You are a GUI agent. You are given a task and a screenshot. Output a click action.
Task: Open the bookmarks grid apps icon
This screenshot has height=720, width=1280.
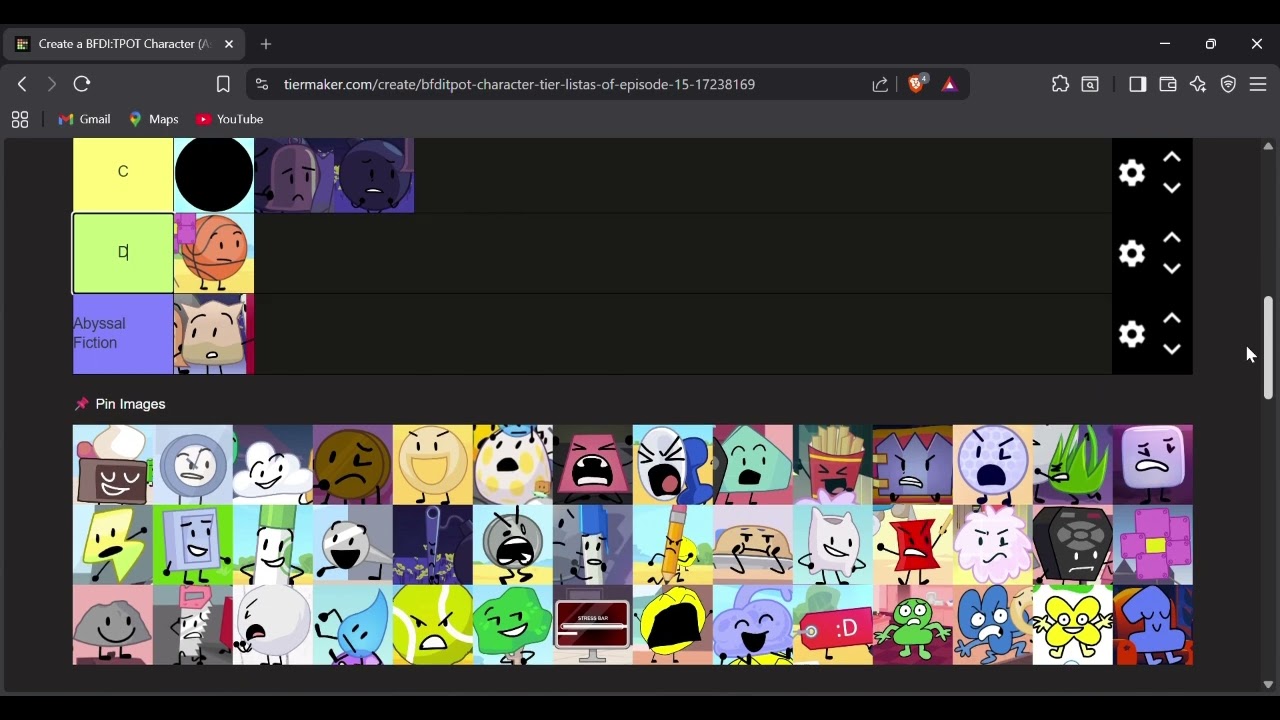pos(19,120)
